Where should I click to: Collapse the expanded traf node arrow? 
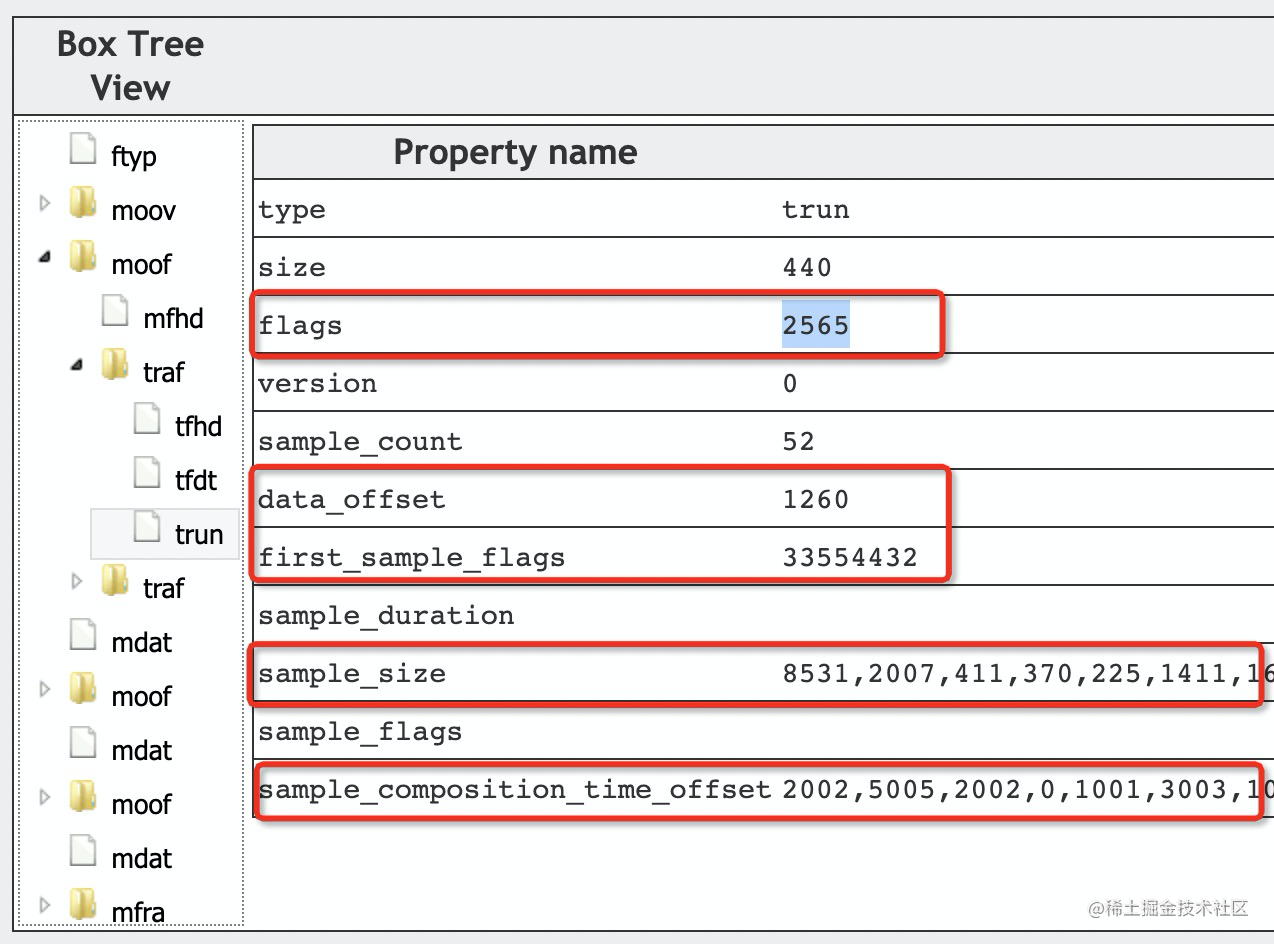76,366
